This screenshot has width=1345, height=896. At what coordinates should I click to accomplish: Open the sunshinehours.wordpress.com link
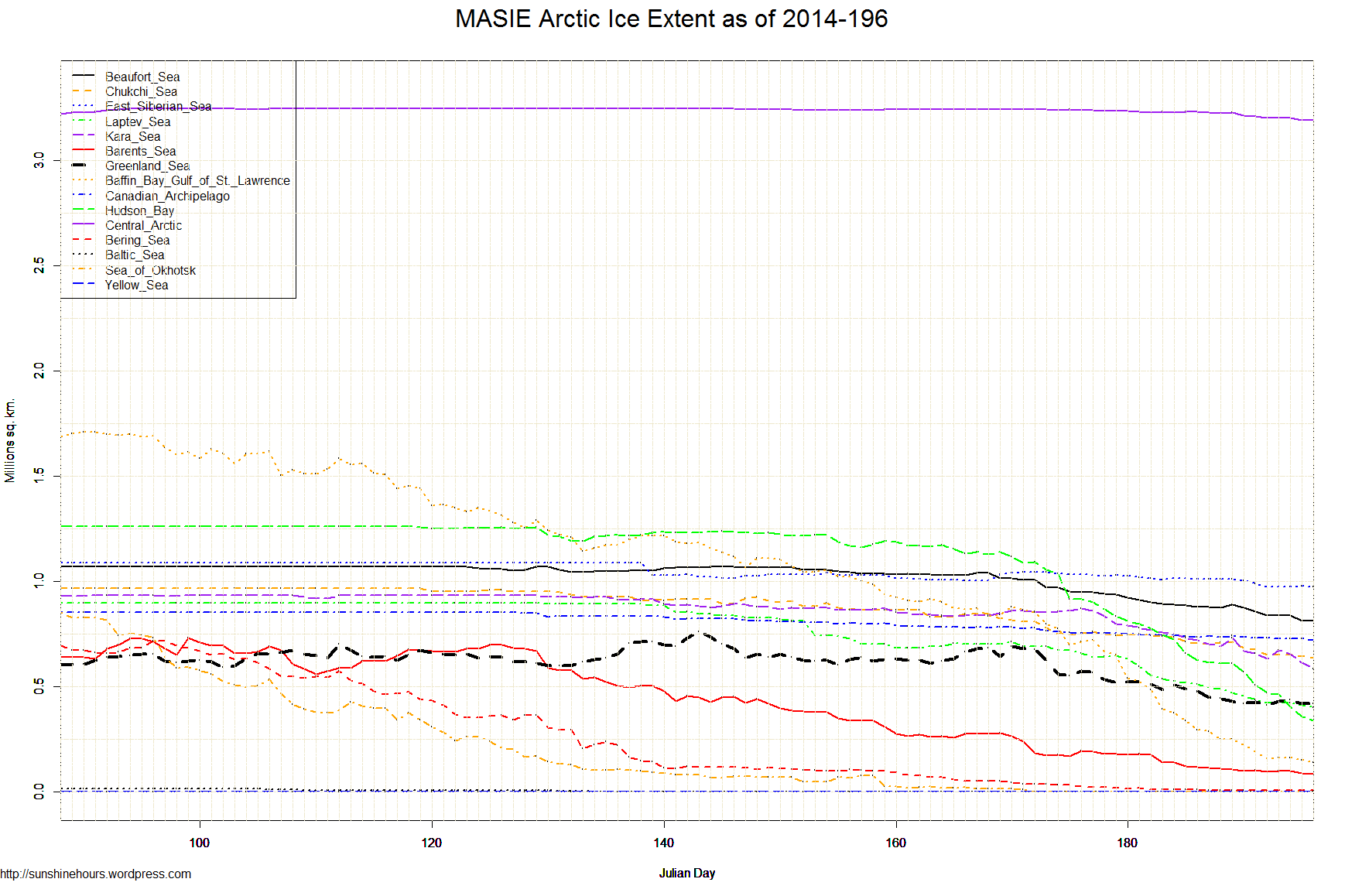coord(95,874)
